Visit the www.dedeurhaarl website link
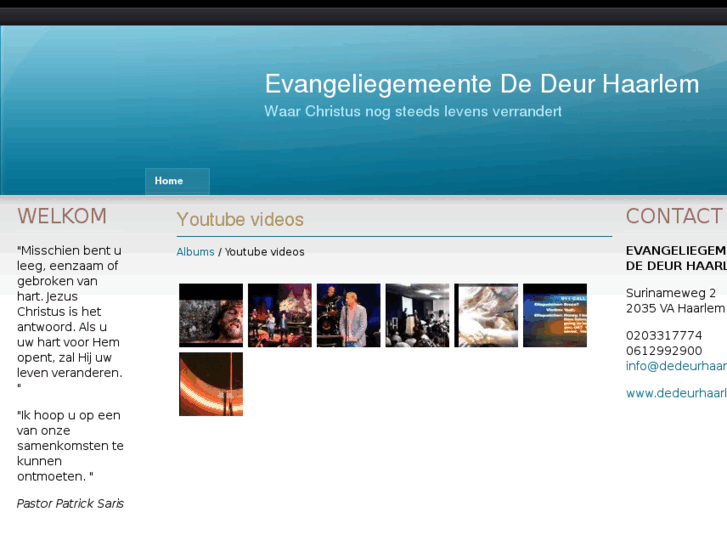The height and width of the screenshot is (545, 727). (676, 393)
